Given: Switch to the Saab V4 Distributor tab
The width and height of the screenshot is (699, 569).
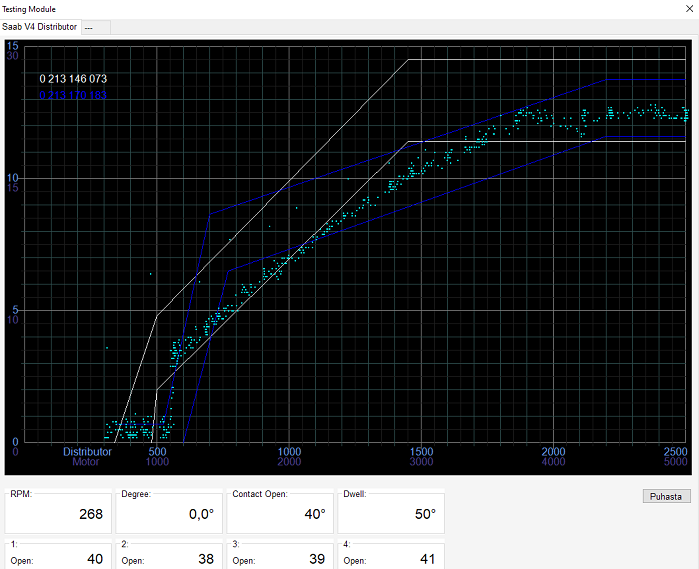Looking at the screenshot, I should point(40,27).
